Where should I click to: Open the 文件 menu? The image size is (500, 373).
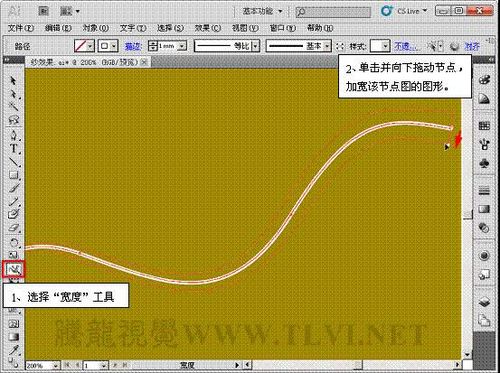tap(21, 28)
